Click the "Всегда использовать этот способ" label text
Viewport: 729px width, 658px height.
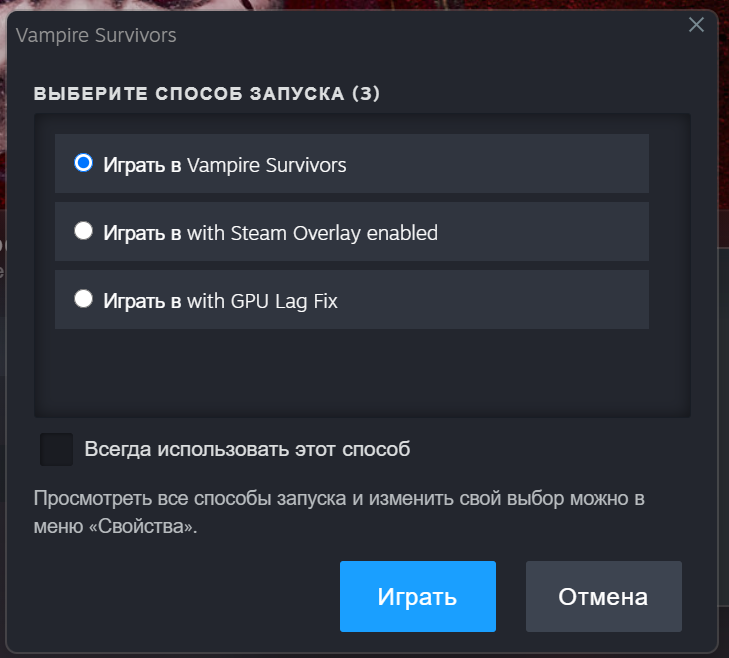[x=248, y=449]
